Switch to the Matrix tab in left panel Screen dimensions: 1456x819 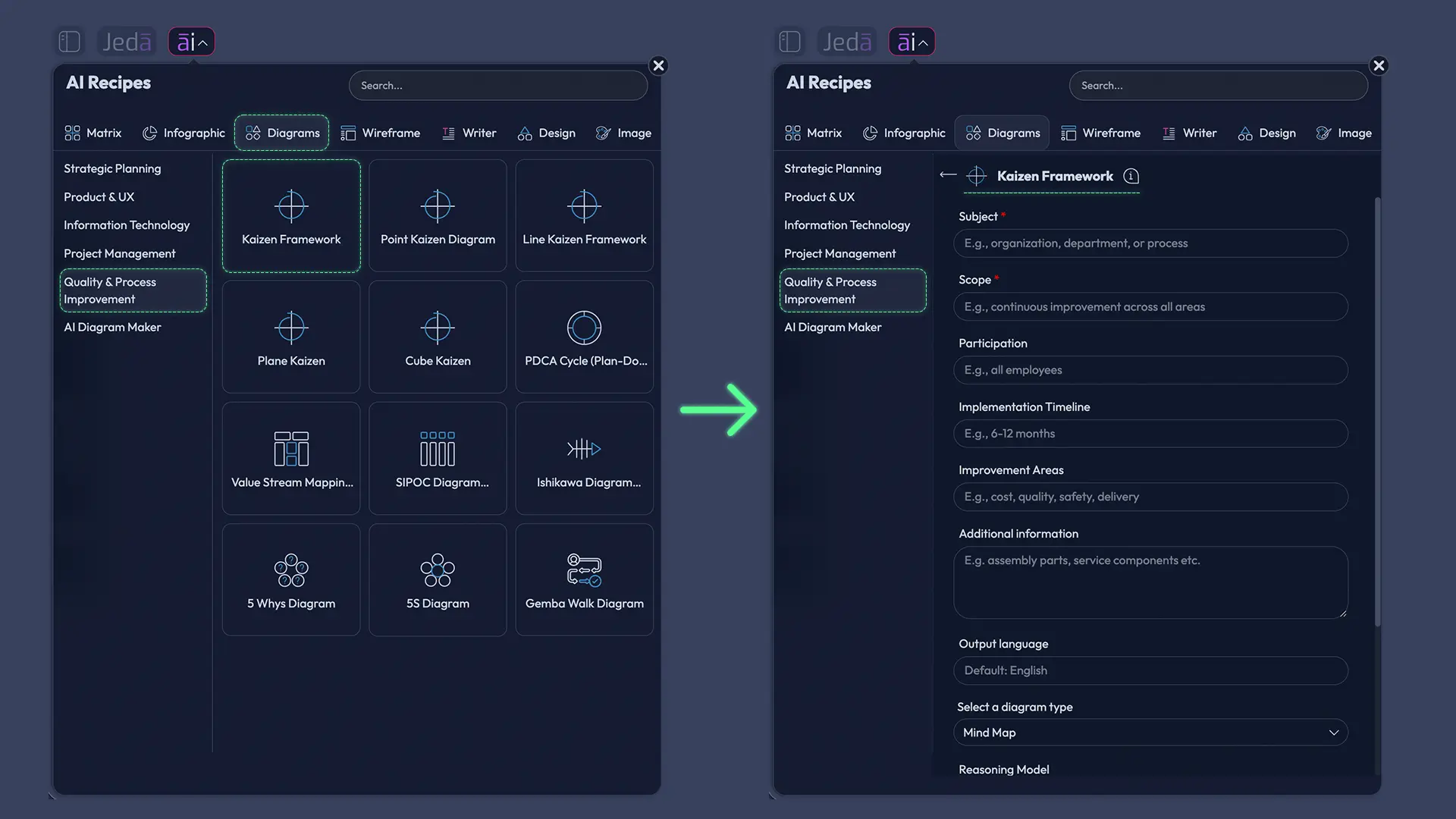93,133
